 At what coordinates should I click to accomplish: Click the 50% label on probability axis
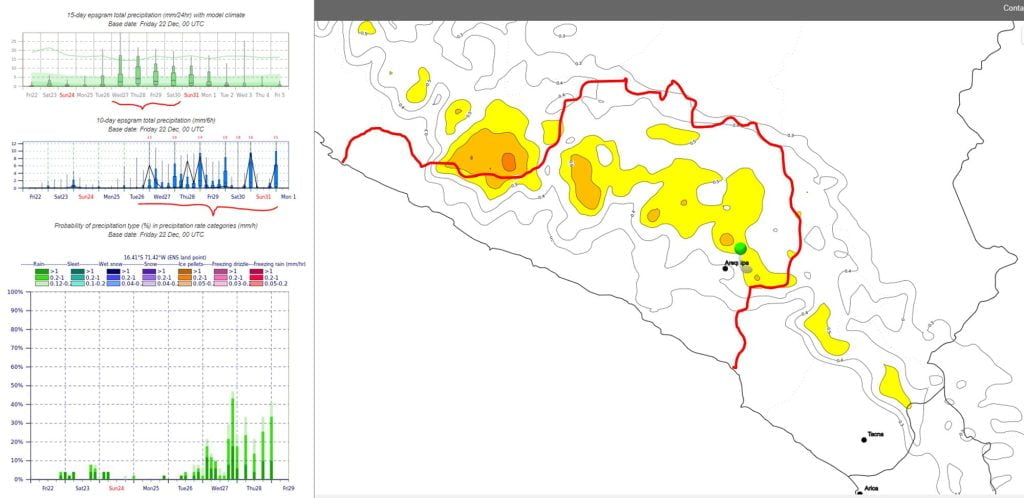(16, 385)
